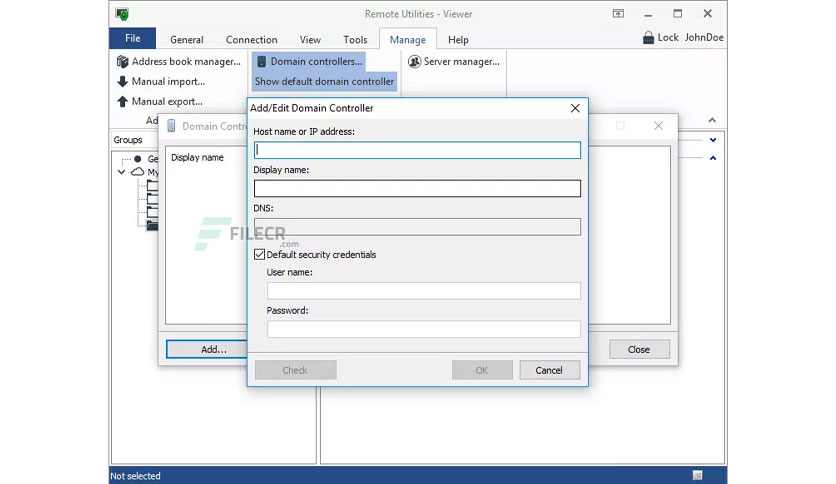Click the Password input field
Screen dimensions: 836x484
pyautogui.click(x=424, y=329)
